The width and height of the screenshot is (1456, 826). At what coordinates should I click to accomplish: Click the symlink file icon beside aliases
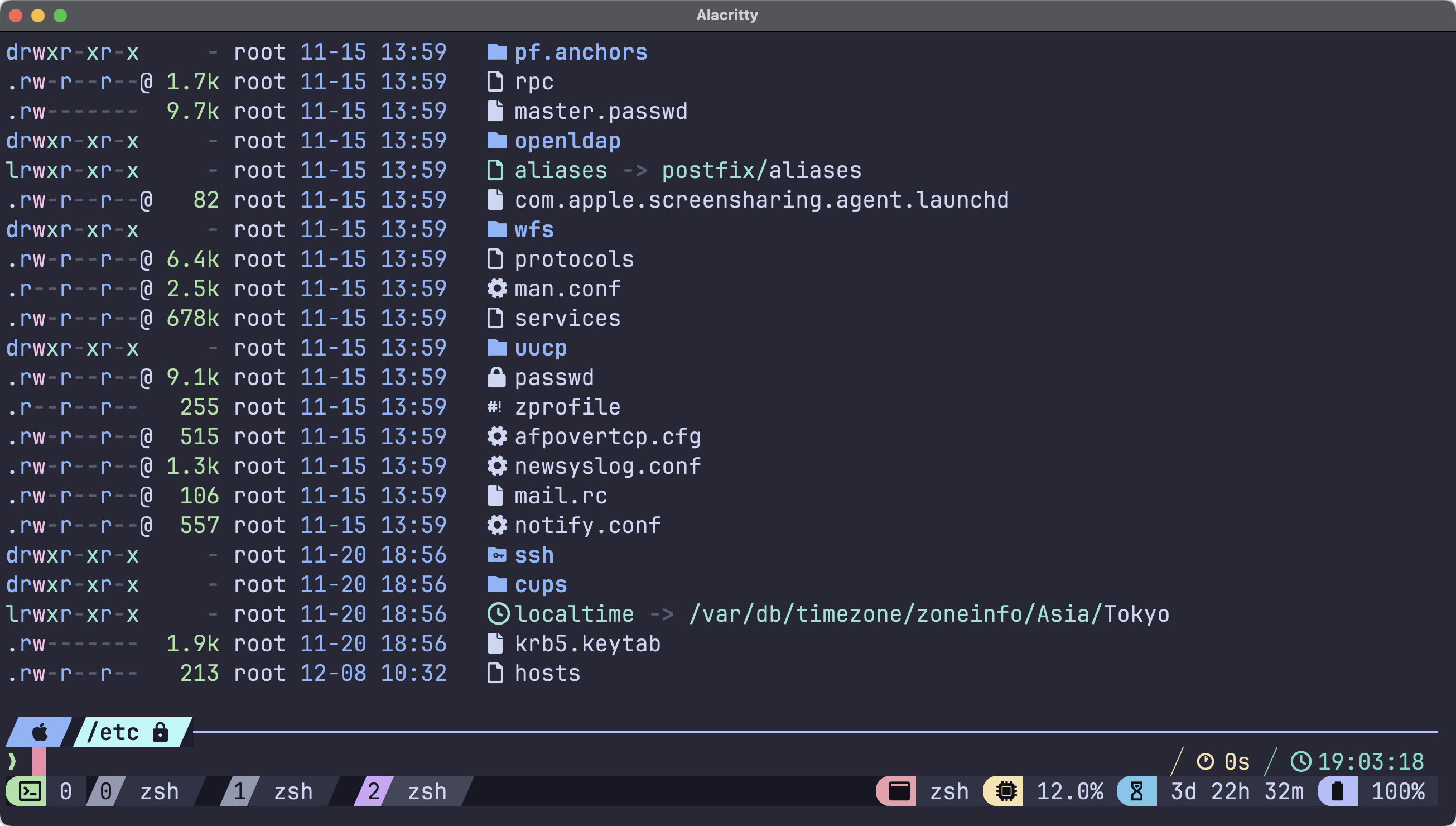tap(495, 170)
